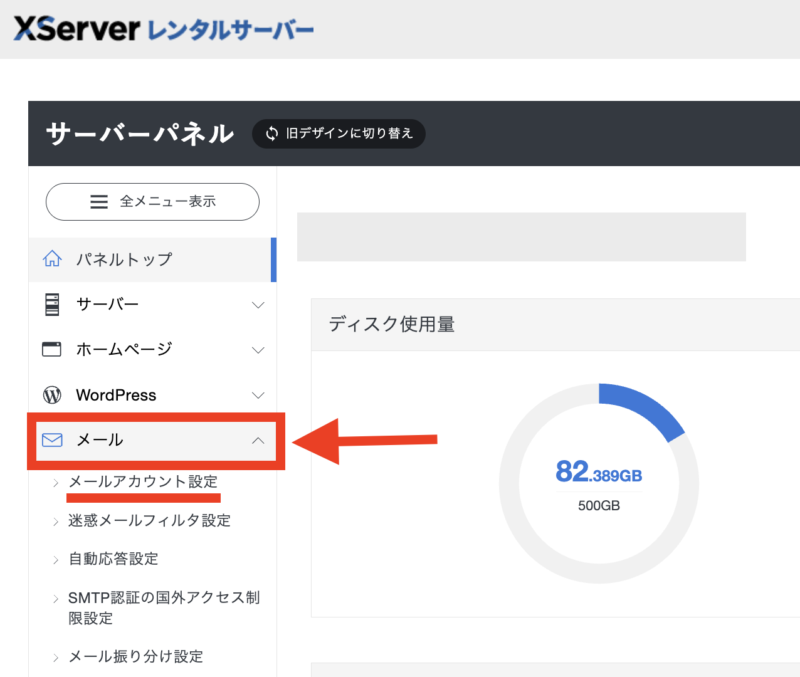Click the hamburger icon on 全メニュー表示
The image size is (800, 677).
pyautogui.click(x=99, y=201)
